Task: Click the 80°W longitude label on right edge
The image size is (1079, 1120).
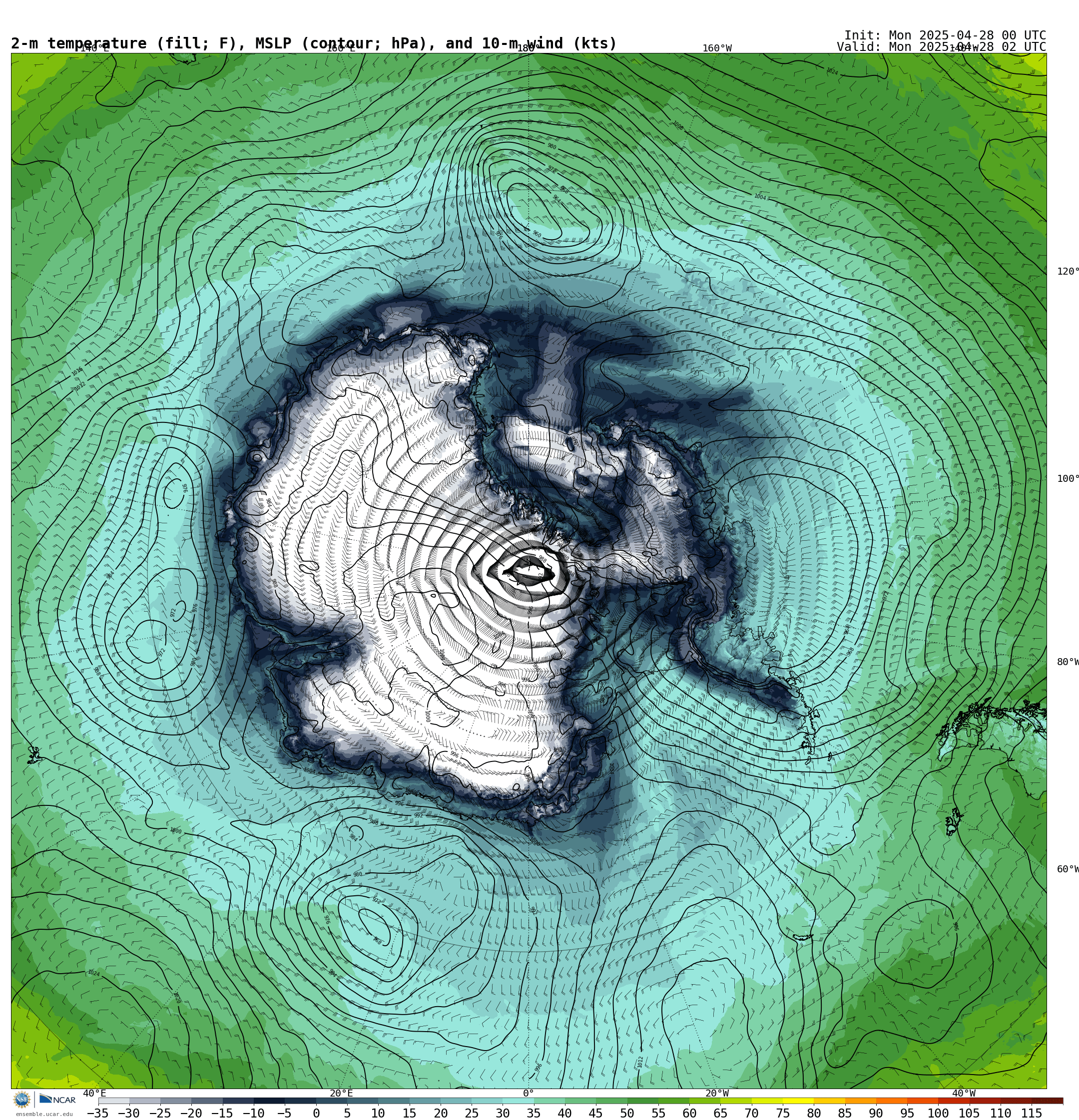Action: [1068, 662]
